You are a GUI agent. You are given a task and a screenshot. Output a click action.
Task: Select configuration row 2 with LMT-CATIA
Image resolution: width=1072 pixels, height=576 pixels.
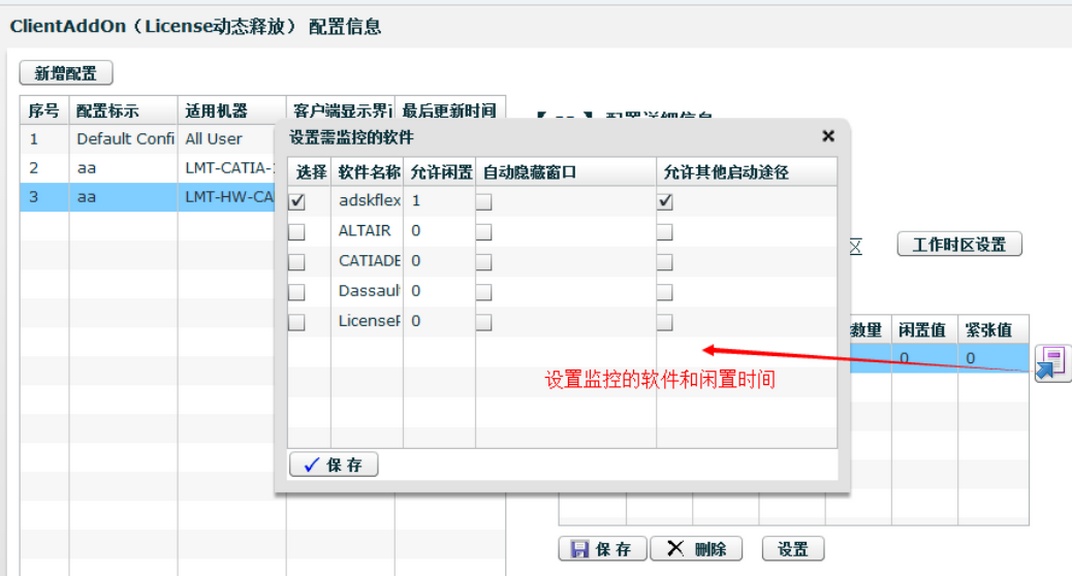click(150, 168)
